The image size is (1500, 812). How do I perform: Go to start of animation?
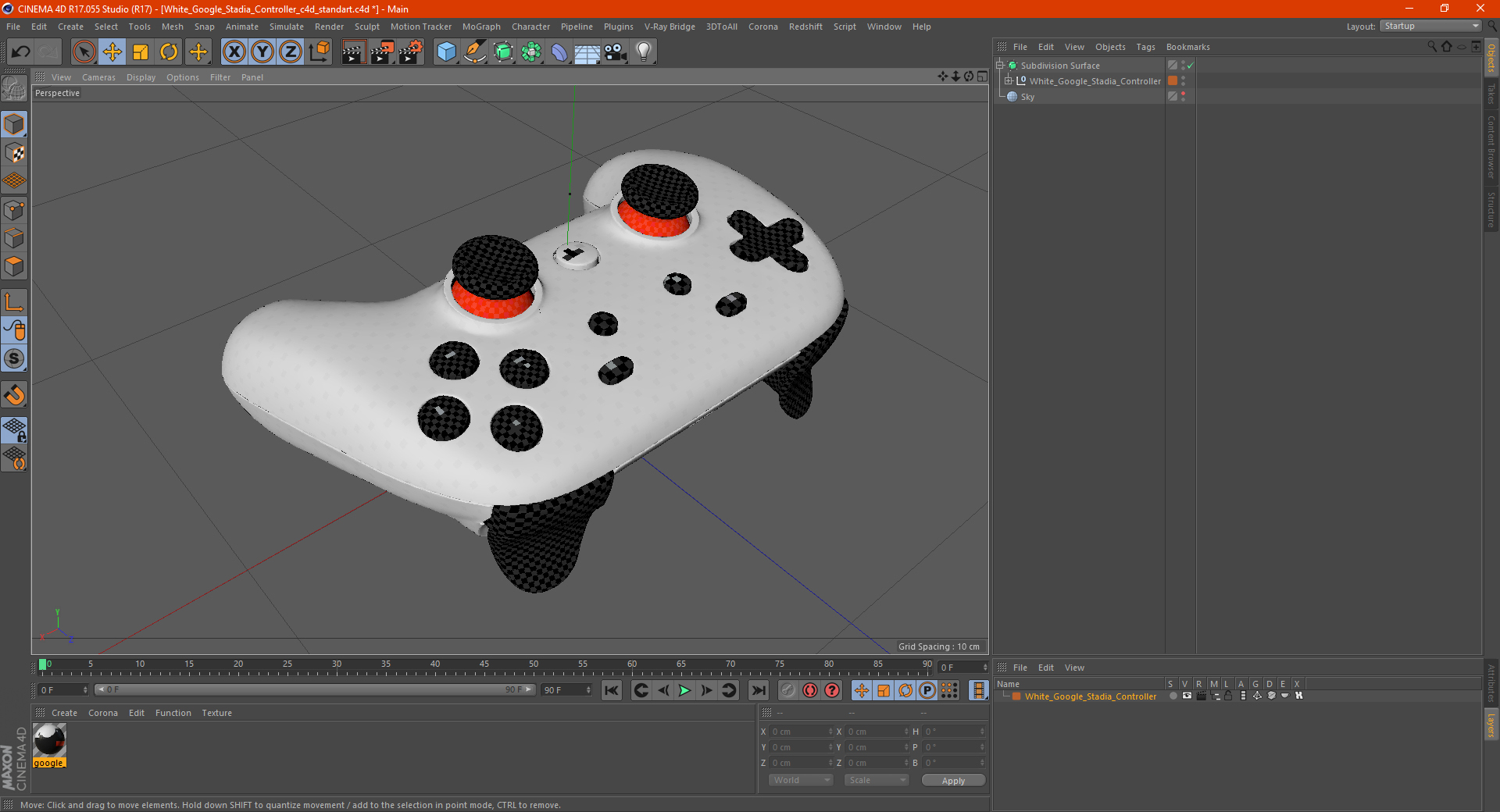pyautogui.click(x=612, y=690)
